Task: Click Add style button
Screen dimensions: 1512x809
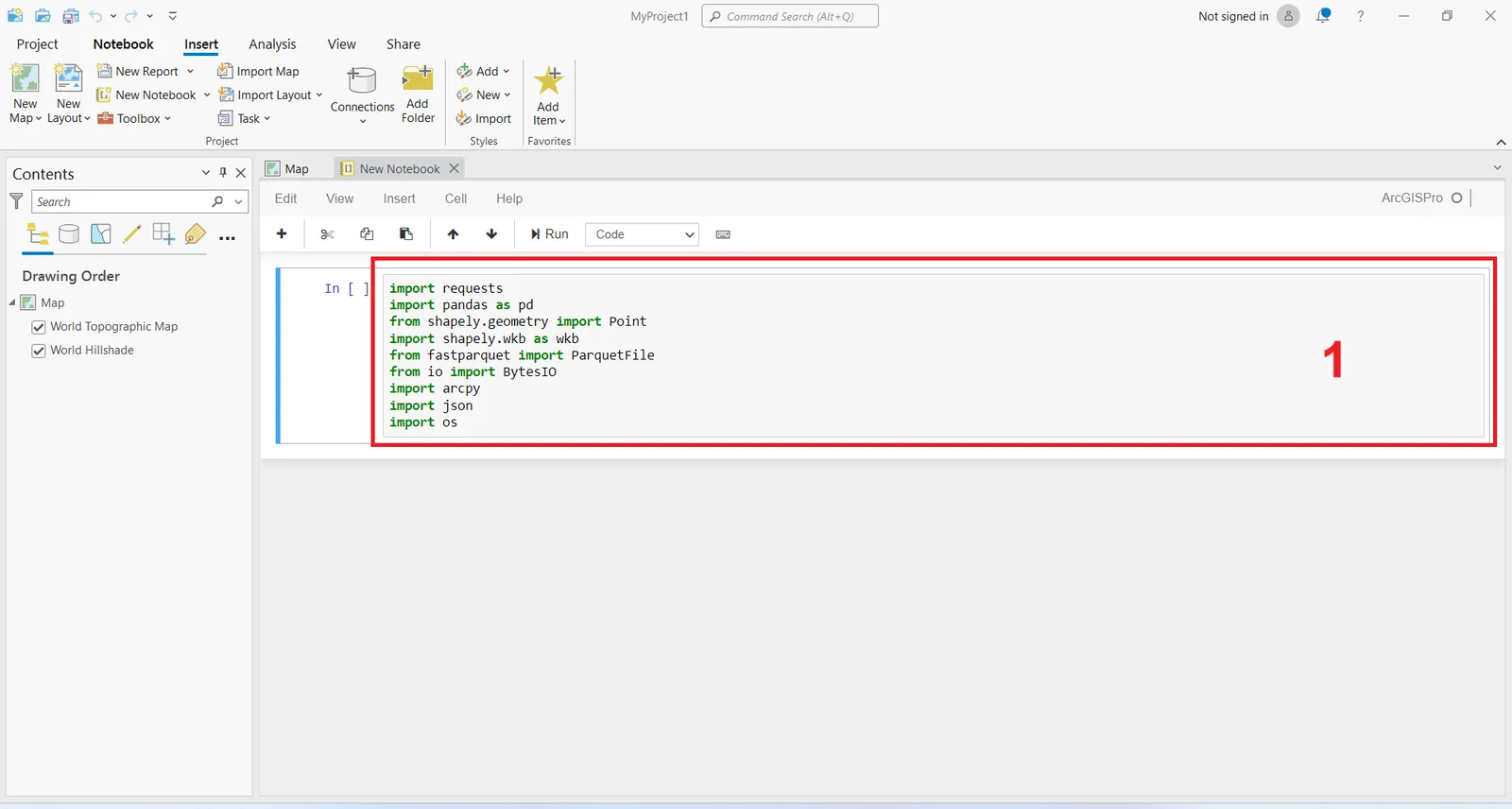Action: click(x=483, y=71)
